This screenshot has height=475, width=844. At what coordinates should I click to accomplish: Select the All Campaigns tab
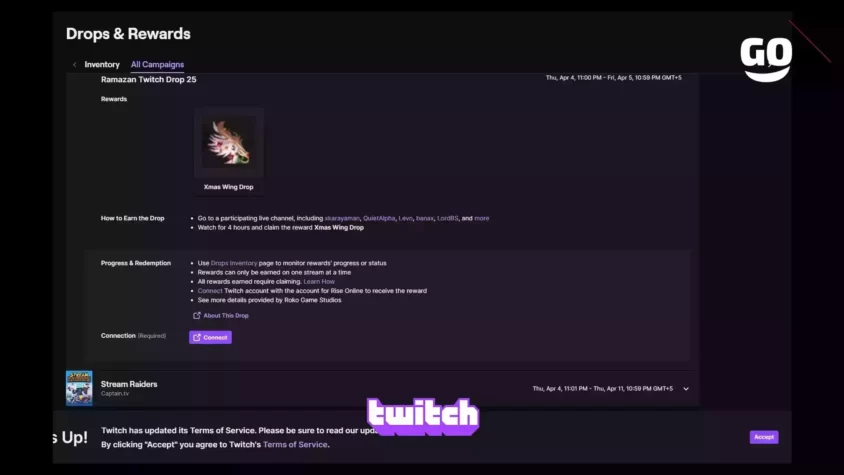click(157, 65)
